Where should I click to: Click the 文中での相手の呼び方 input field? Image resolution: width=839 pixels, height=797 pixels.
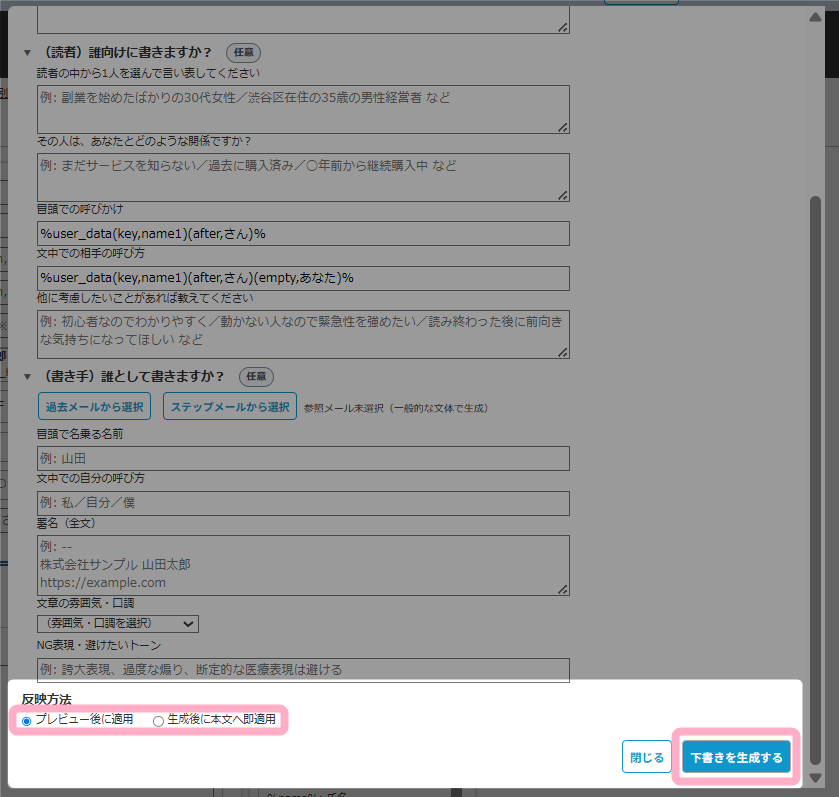click(x=302, y=278)
